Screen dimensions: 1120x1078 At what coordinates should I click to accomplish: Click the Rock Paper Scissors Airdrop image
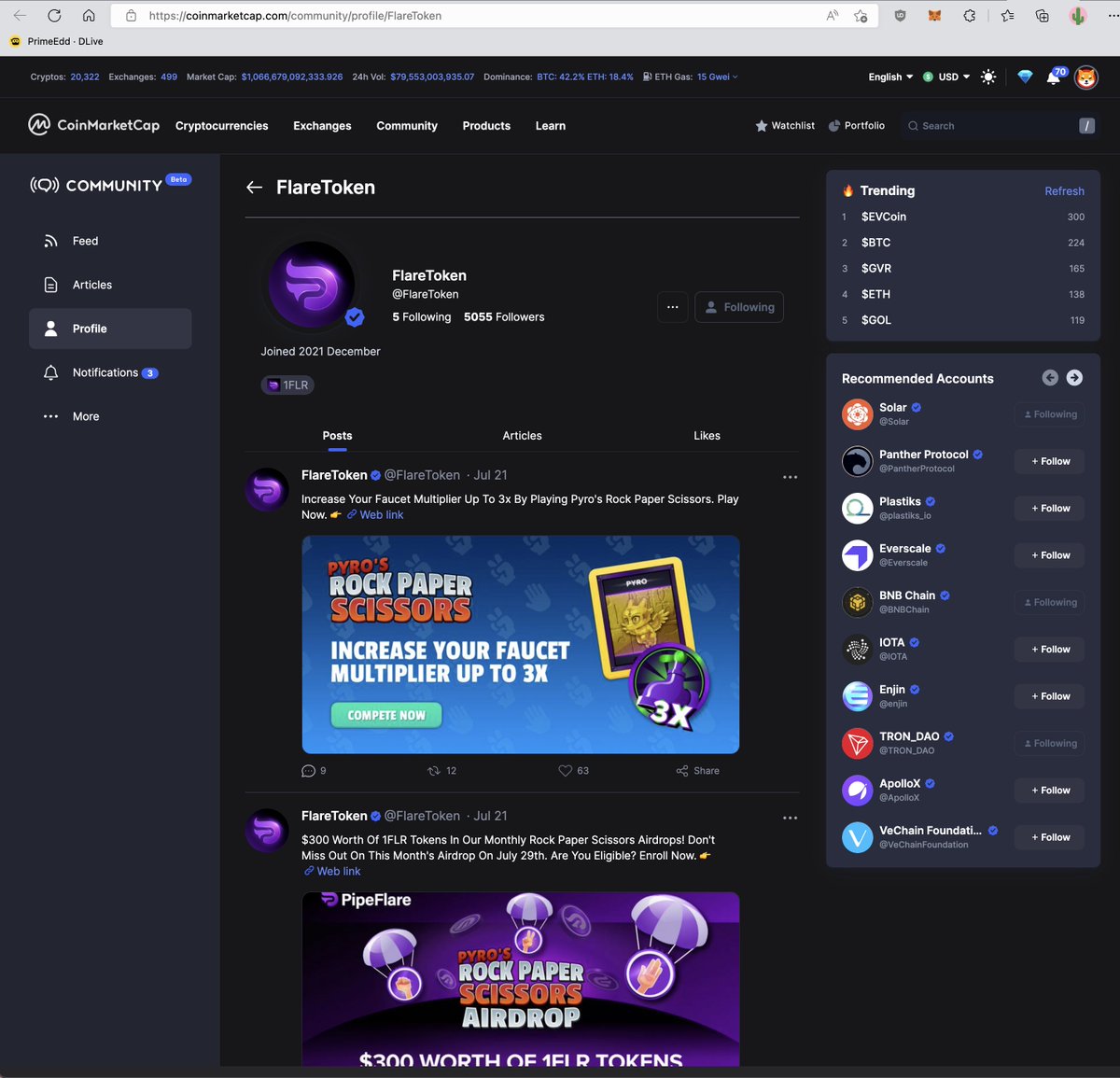click(x=521, y=979)
